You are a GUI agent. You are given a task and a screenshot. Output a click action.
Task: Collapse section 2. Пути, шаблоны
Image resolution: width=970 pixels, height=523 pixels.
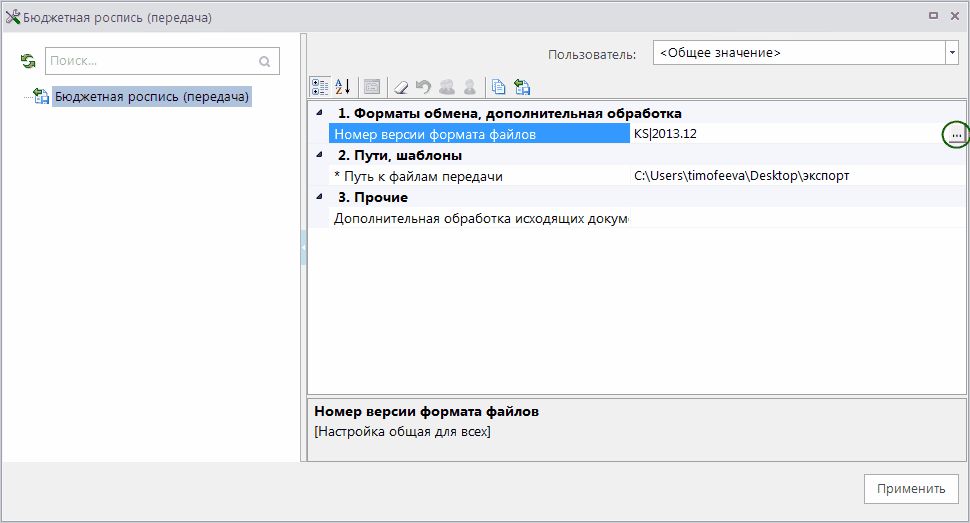[x=319, y=155]
